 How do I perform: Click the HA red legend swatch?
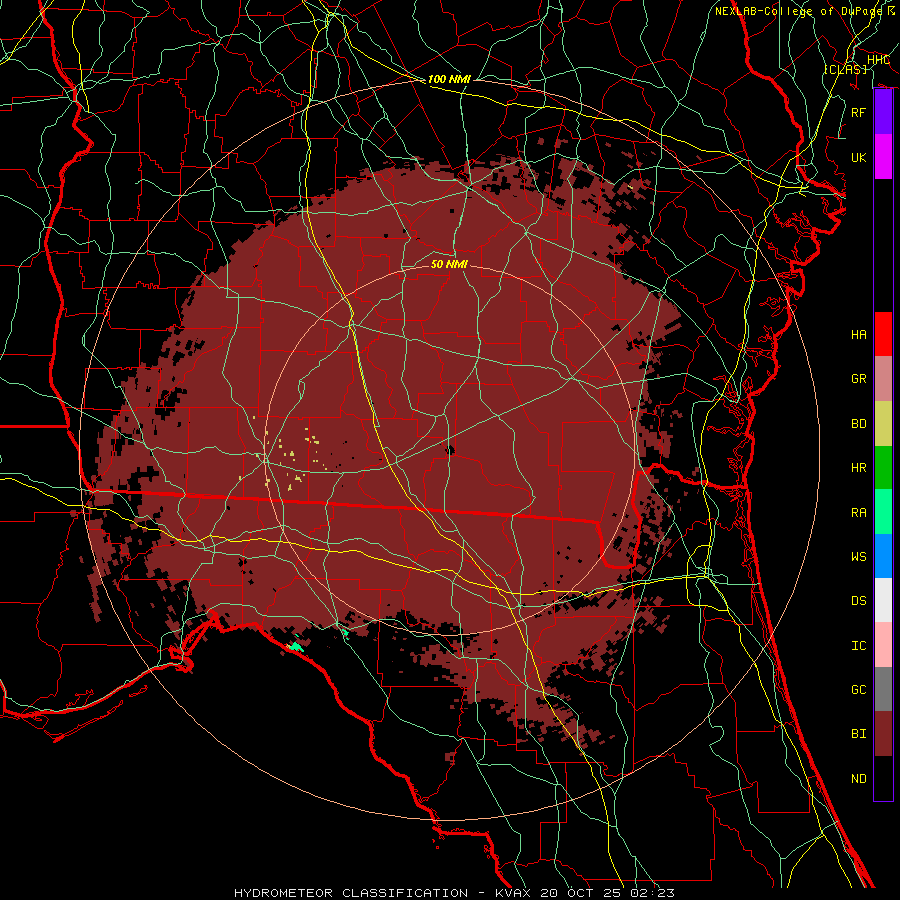point(883,334)
